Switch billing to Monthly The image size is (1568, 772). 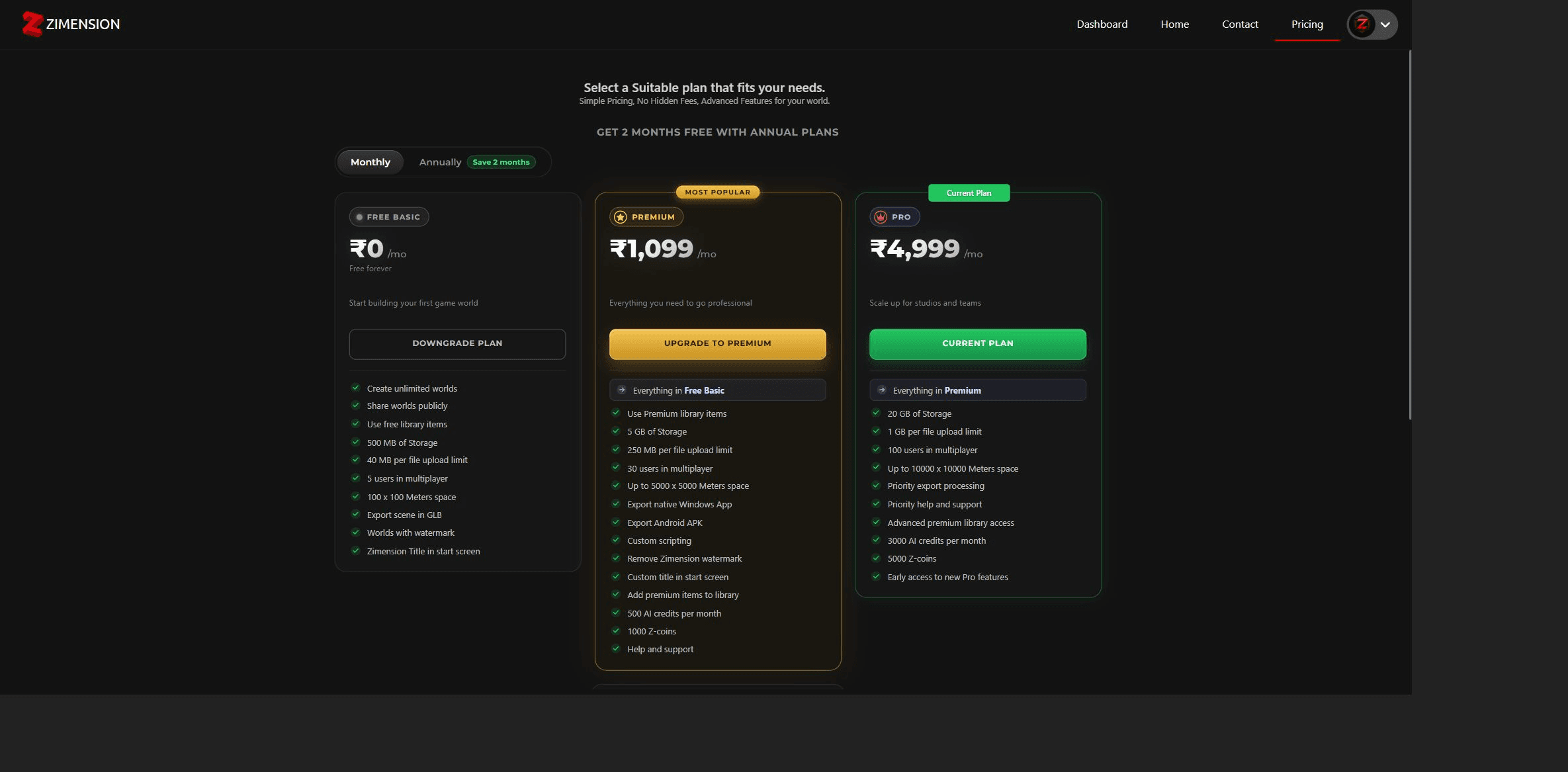pos(370,162)
